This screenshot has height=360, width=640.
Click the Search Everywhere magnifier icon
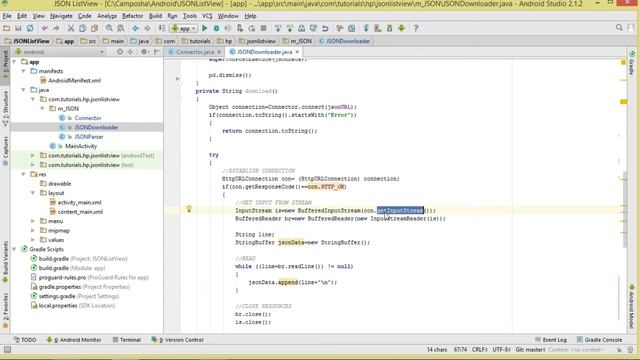[x=619, y=28]
